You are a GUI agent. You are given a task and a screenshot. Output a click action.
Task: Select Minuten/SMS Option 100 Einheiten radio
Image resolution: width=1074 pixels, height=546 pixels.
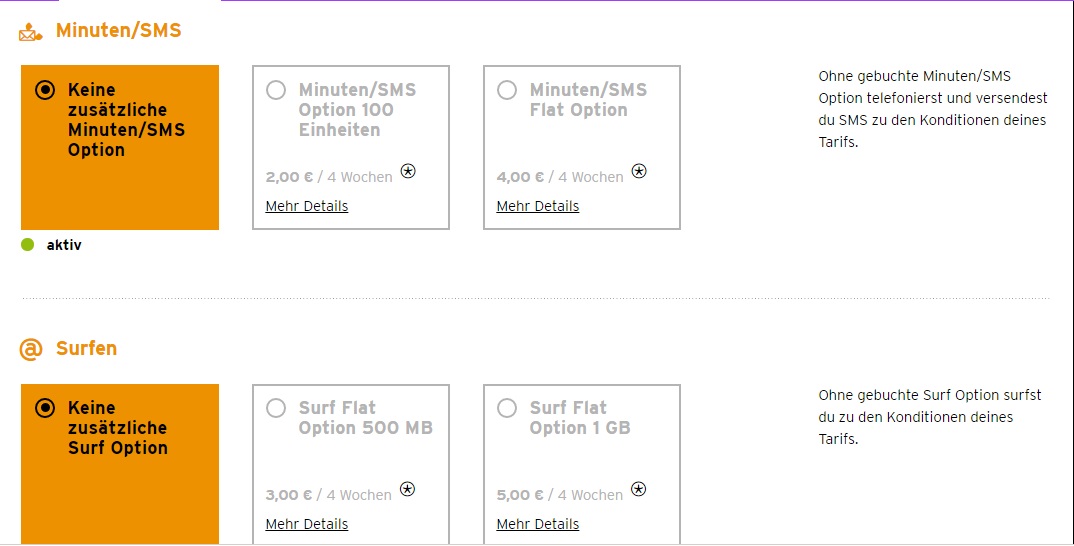[276, 90]
